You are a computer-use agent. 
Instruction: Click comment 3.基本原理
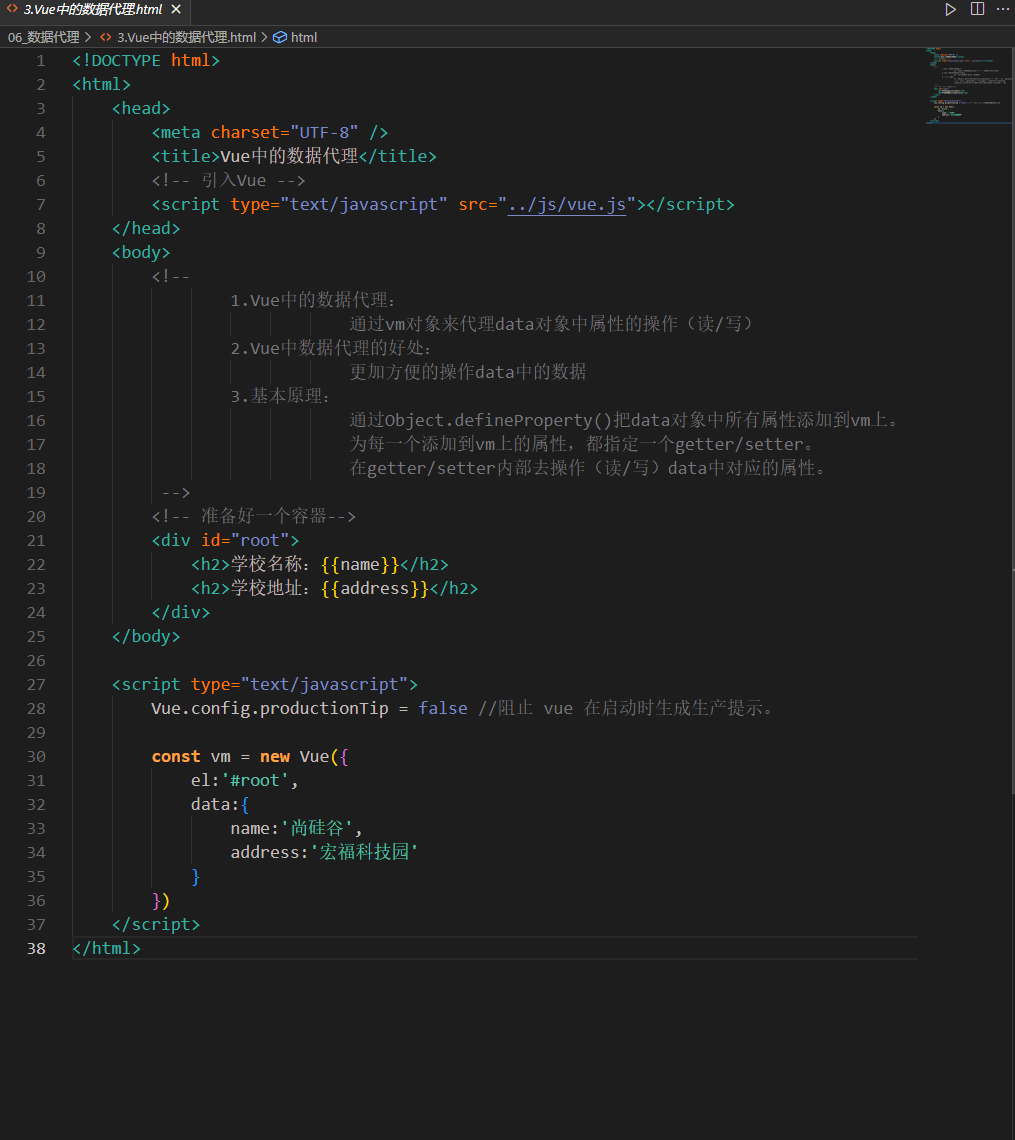(281, 396)
